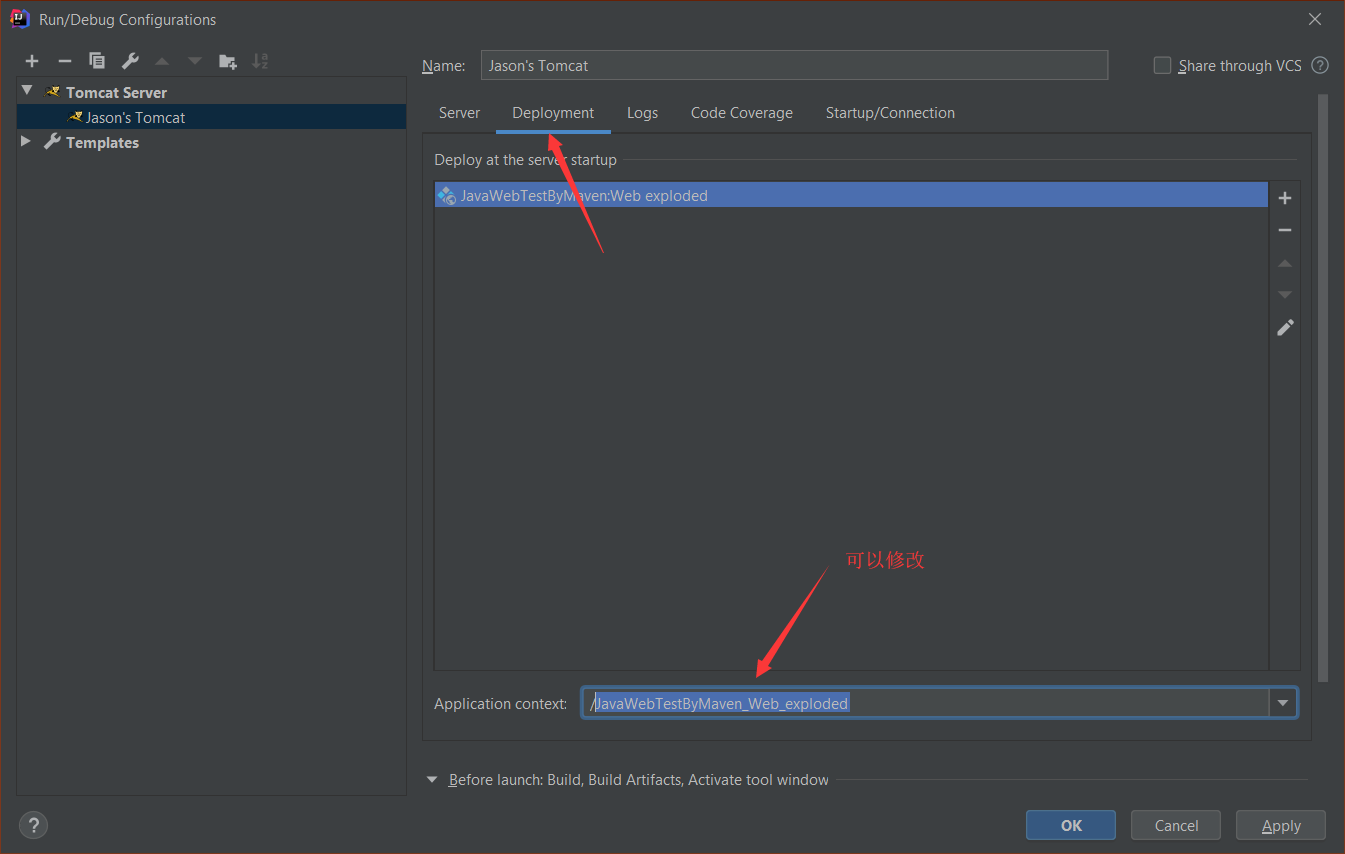Image resolution: width=1345 pixels, height=854 pixels.
Task: Click the right-side vertical scrollbar
Action: (x=1323, y=388)
